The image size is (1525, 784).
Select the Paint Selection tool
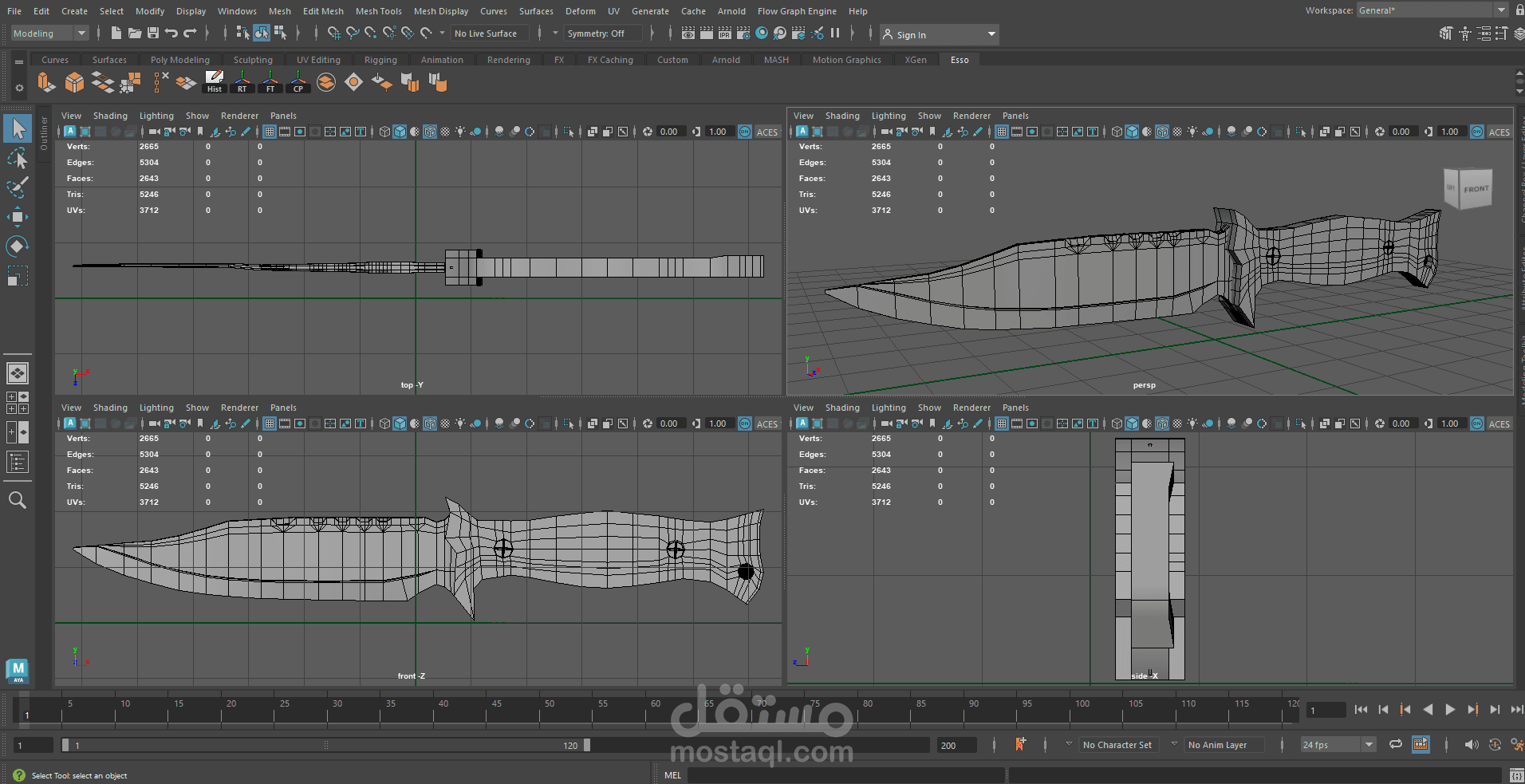[17, 187]
